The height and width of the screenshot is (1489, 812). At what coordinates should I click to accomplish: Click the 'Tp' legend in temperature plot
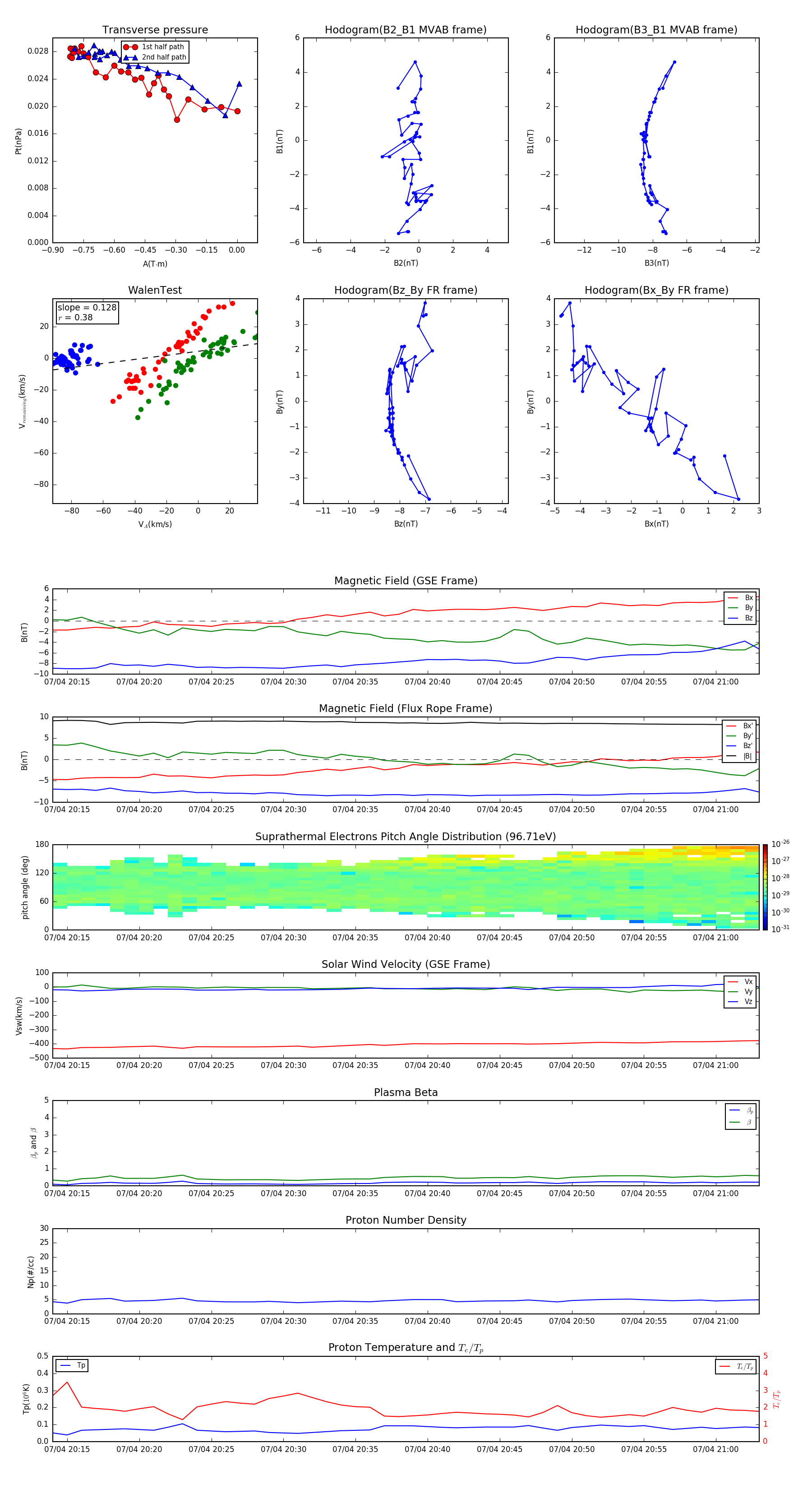point(72,1366)
